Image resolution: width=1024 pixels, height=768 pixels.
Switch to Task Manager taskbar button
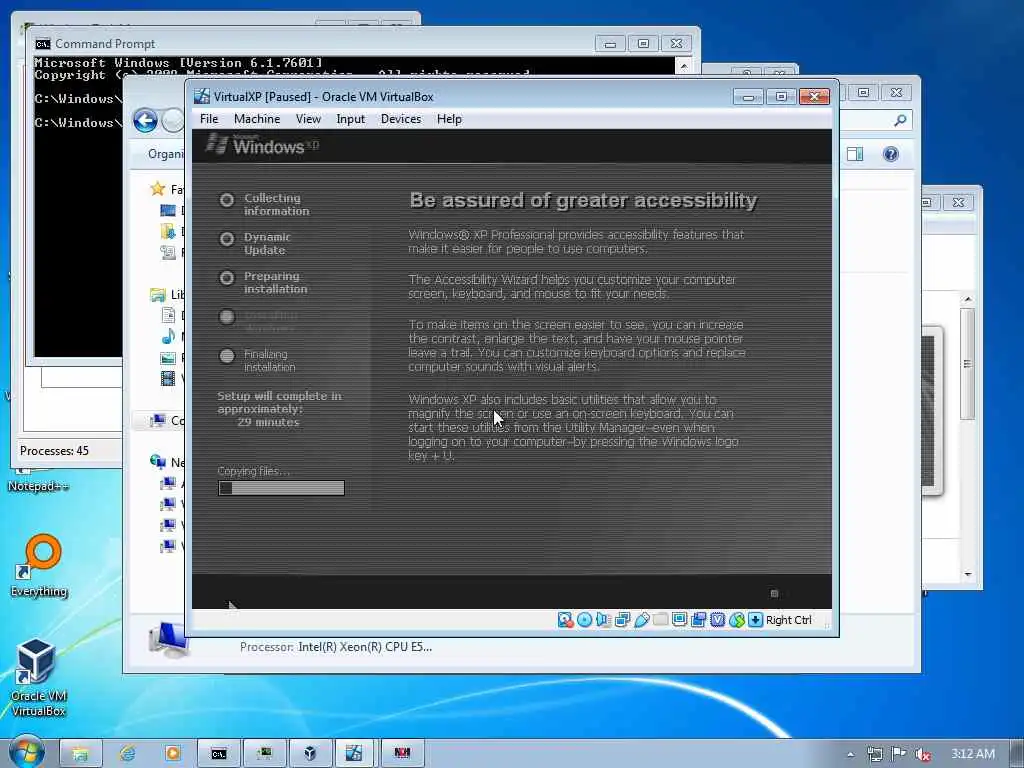264,754
